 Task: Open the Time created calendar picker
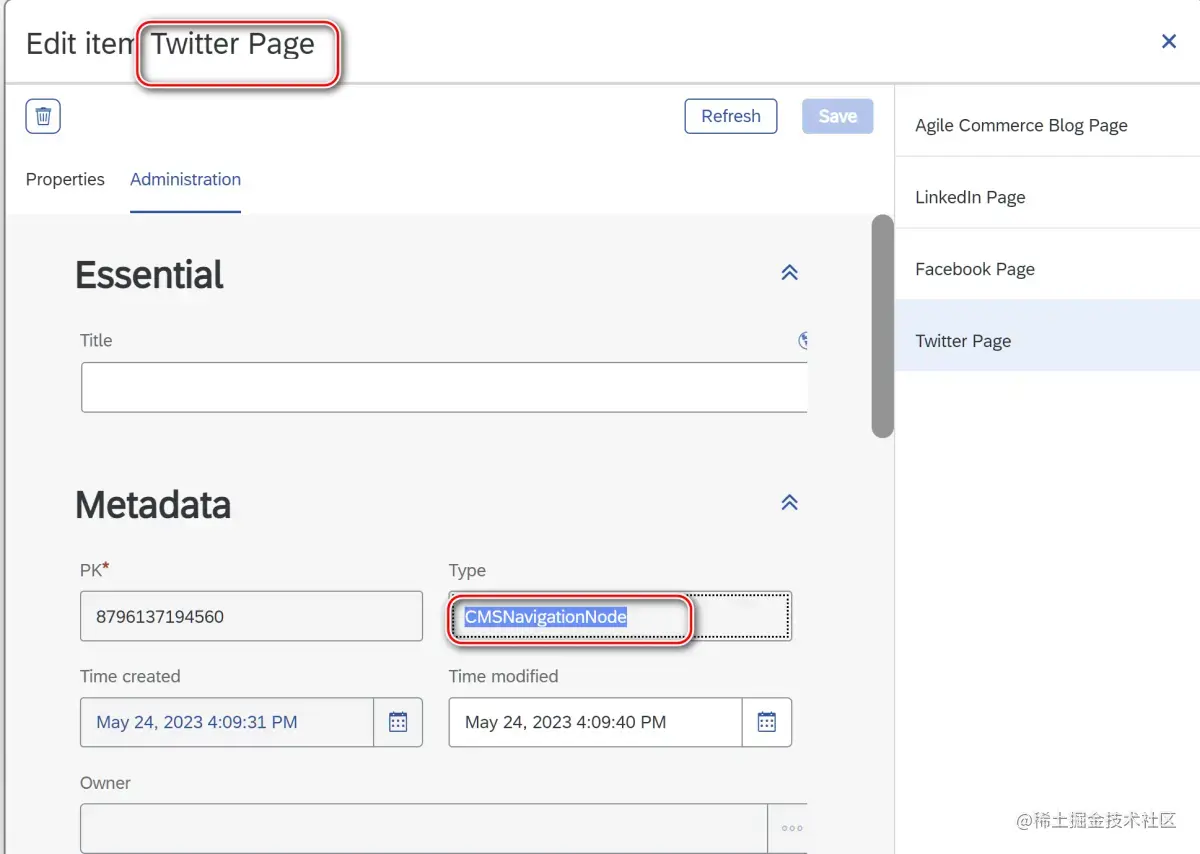398,722
